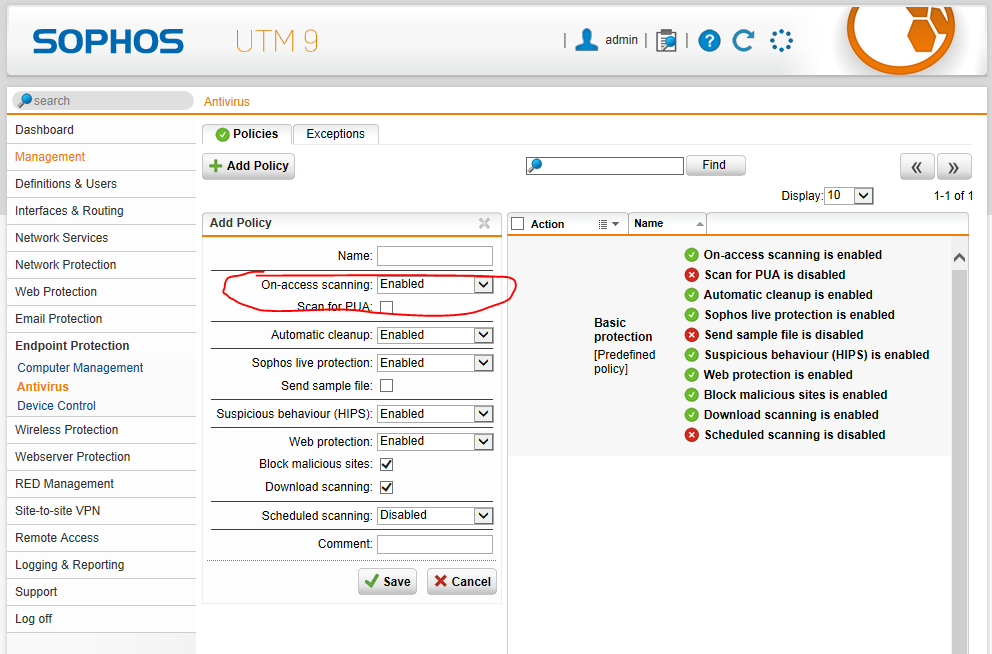The image size is (992, 654).
Task: Click the red status icon for Send sample file
Action: pyautogui.click(x=691, y=335)
